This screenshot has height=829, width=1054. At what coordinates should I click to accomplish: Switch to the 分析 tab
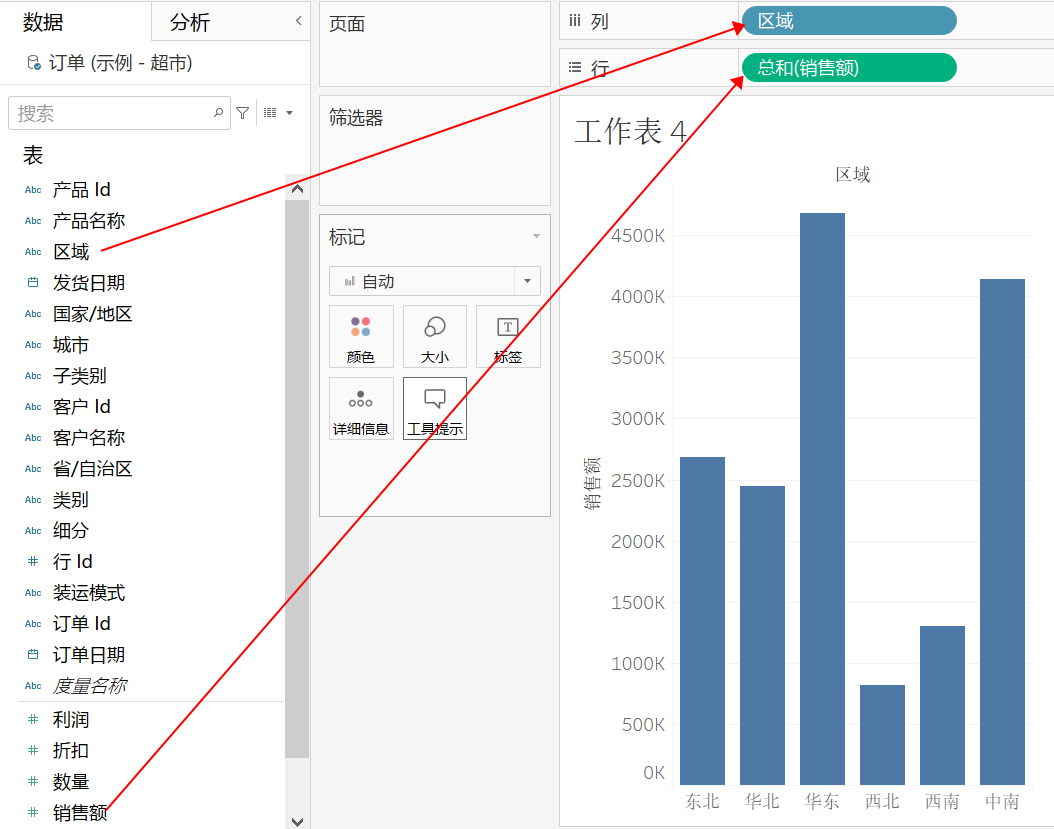point(190,22)
